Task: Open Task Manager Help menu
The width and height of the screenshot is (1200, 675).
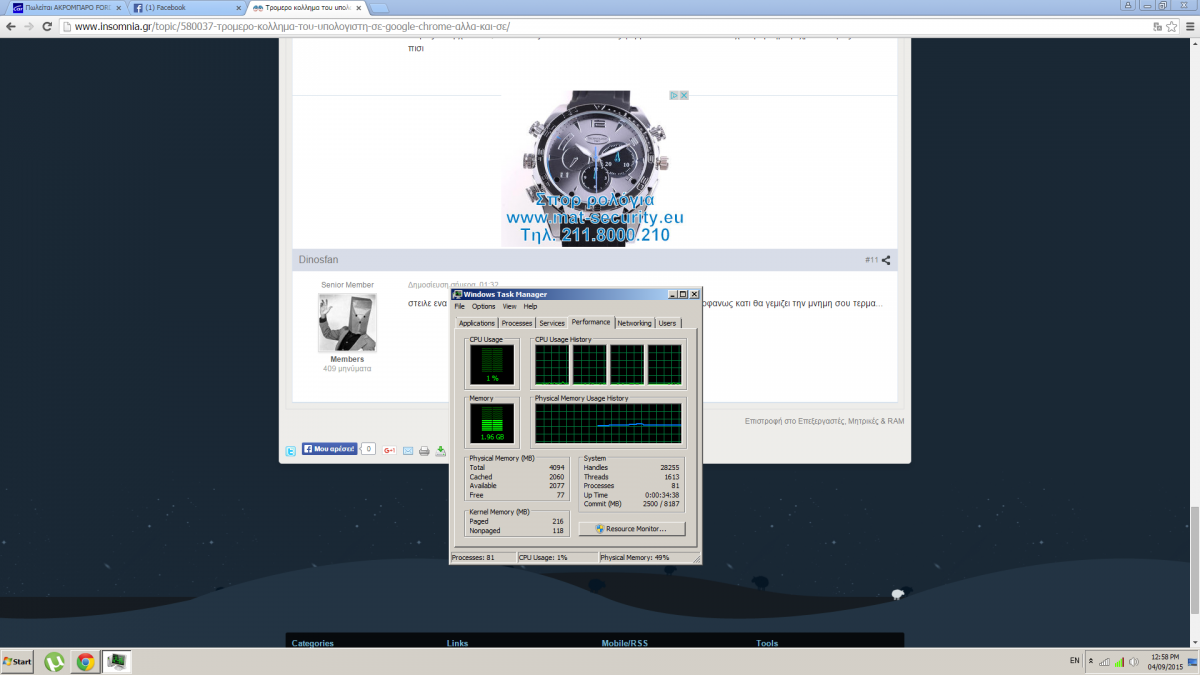Action: [x=530, y=306]
